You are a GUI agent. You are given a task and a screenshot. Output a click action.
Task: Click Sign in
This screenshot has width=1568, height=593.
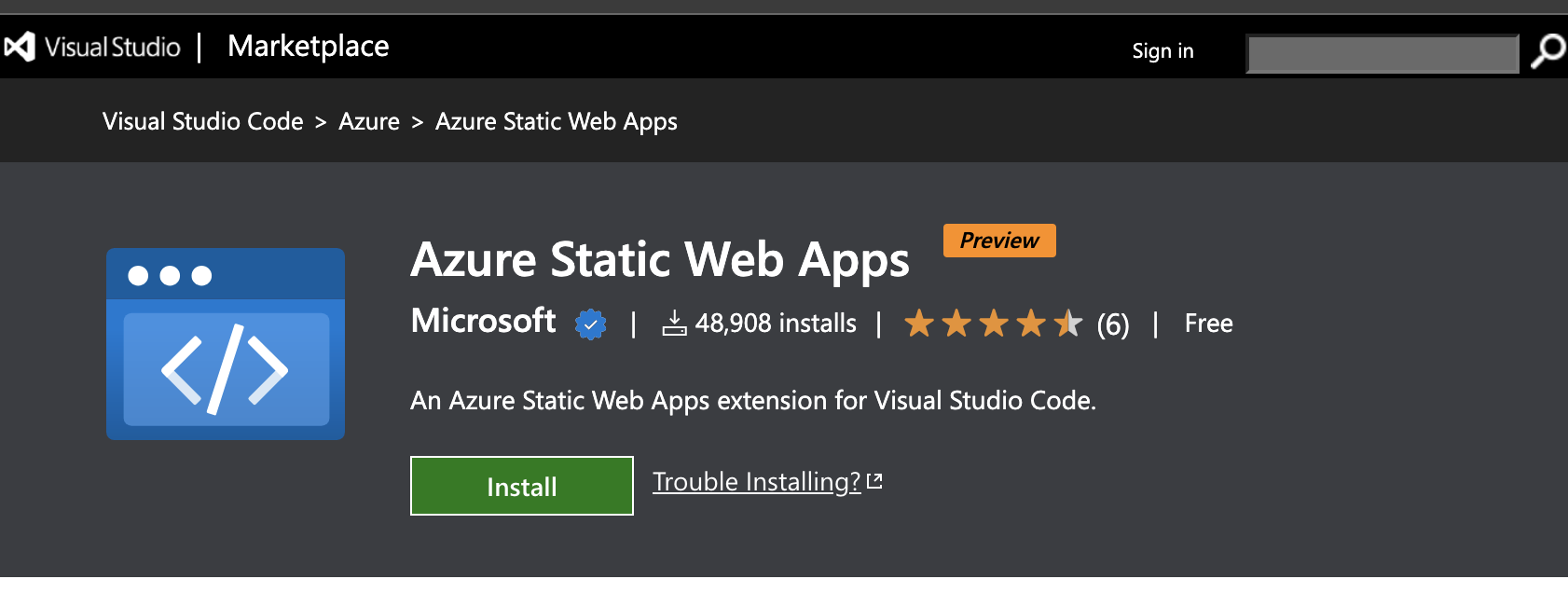pyautogui.click(x=1162, y=51)
